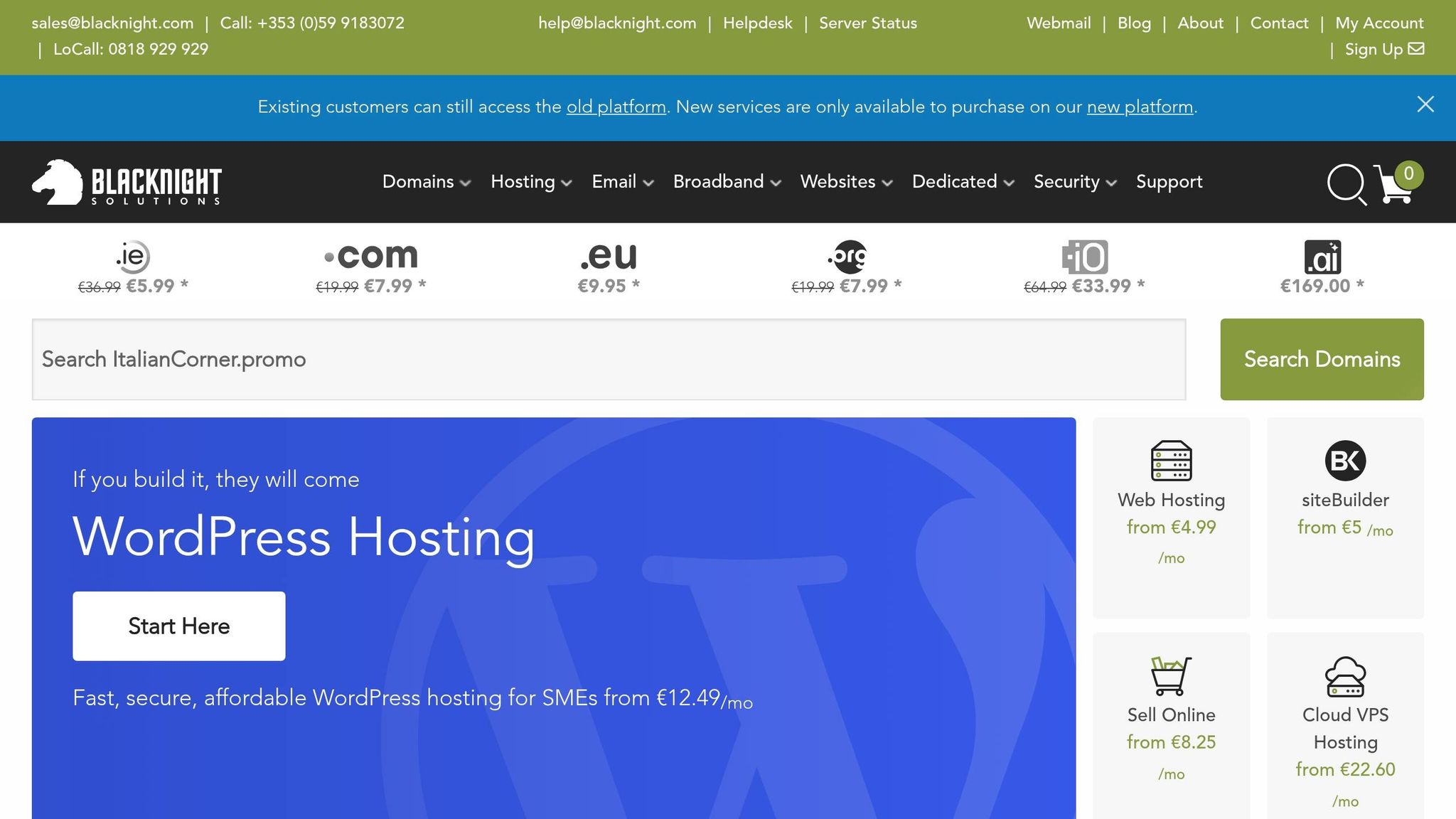The width and height of the screenshot is (1456, 819).
Task: Click the Web Hosting server icon
Action: point(1171,461)
